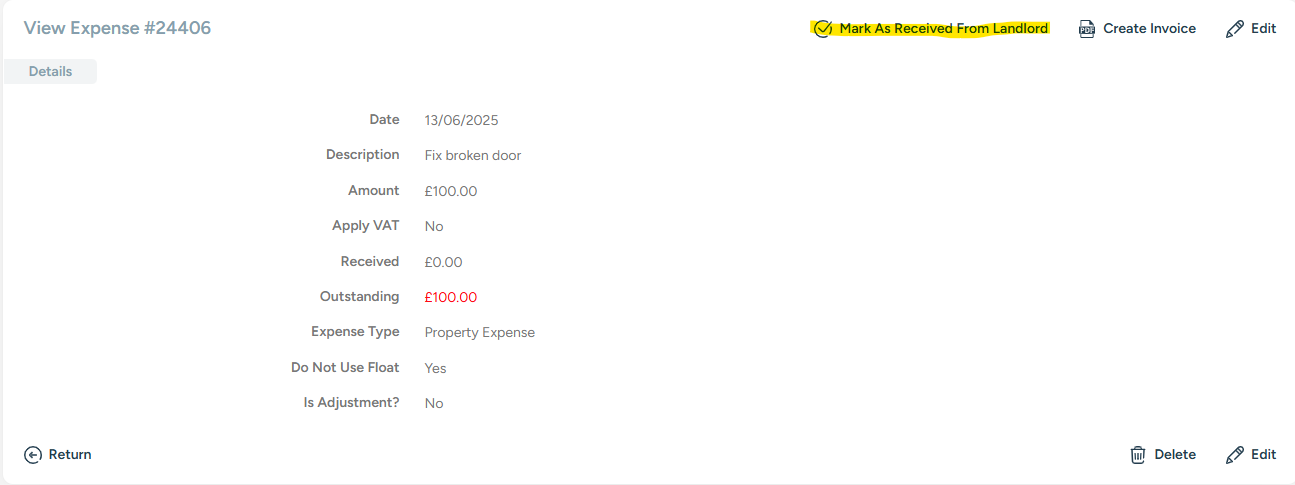This screenshot has height=485, width=1295.
Task: Click the trash can icon beside Delete
Action: pos(1138,455)
